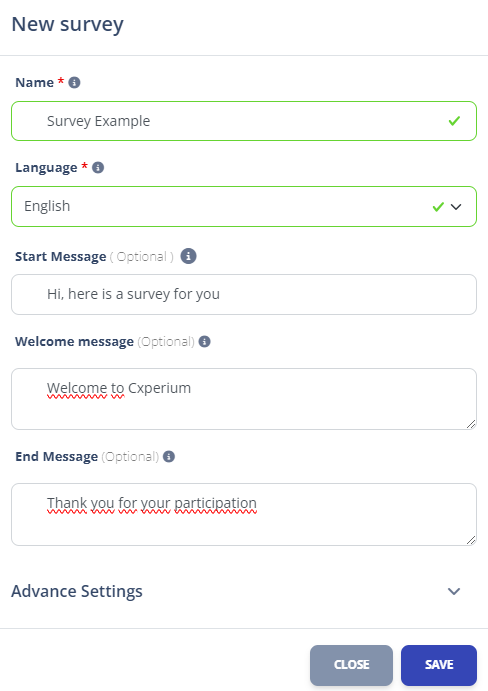Click the End Message textarea resize handle

[x=471, y=540]
